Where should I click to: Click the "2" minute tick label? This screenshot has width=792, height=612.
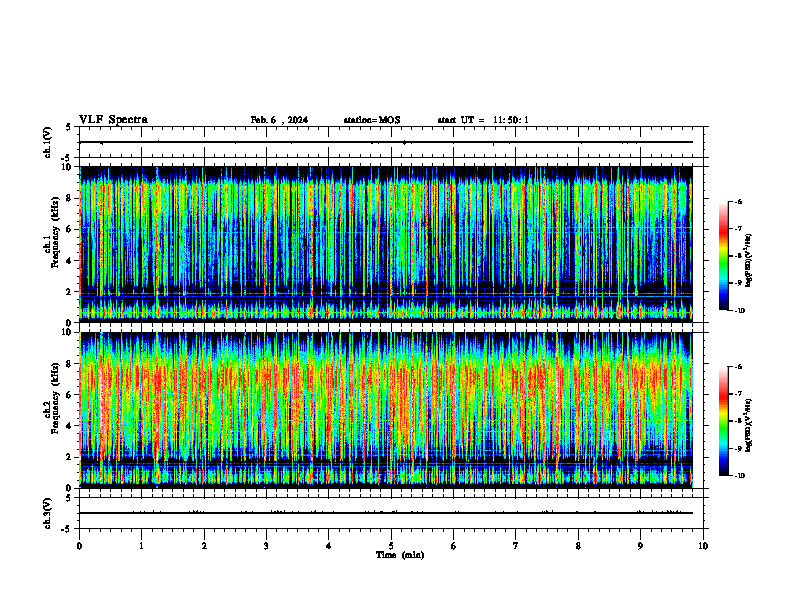tap(204, 546)
